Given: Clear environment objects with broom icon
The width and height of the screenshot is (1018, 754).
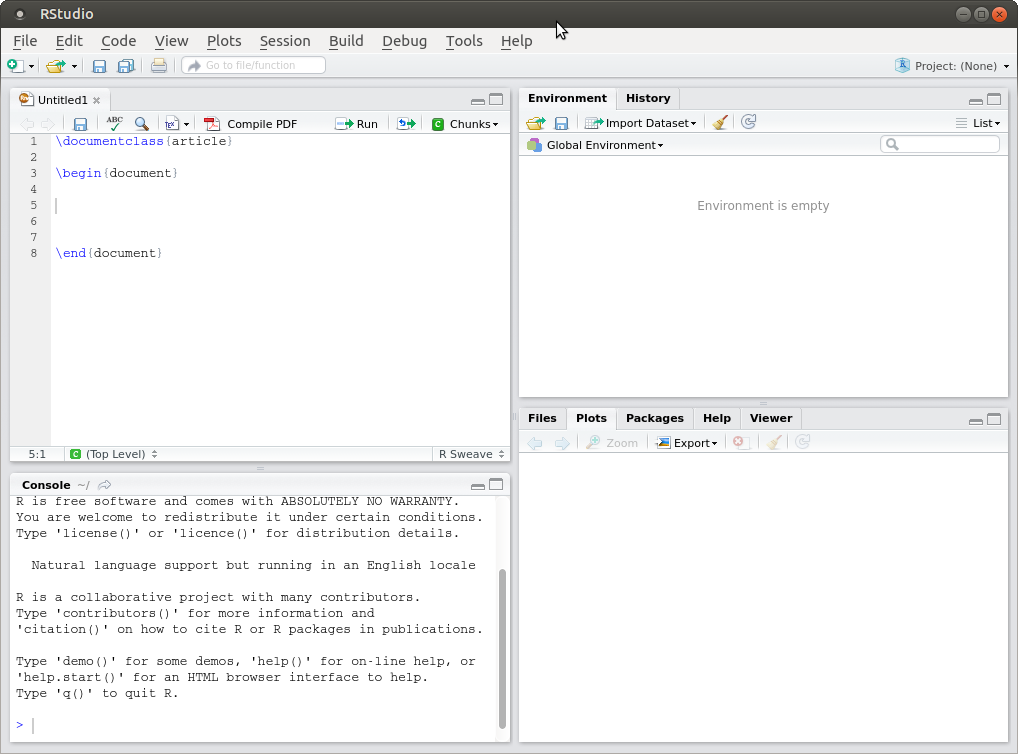Looking at the screenshot, I should pos(719,122).
